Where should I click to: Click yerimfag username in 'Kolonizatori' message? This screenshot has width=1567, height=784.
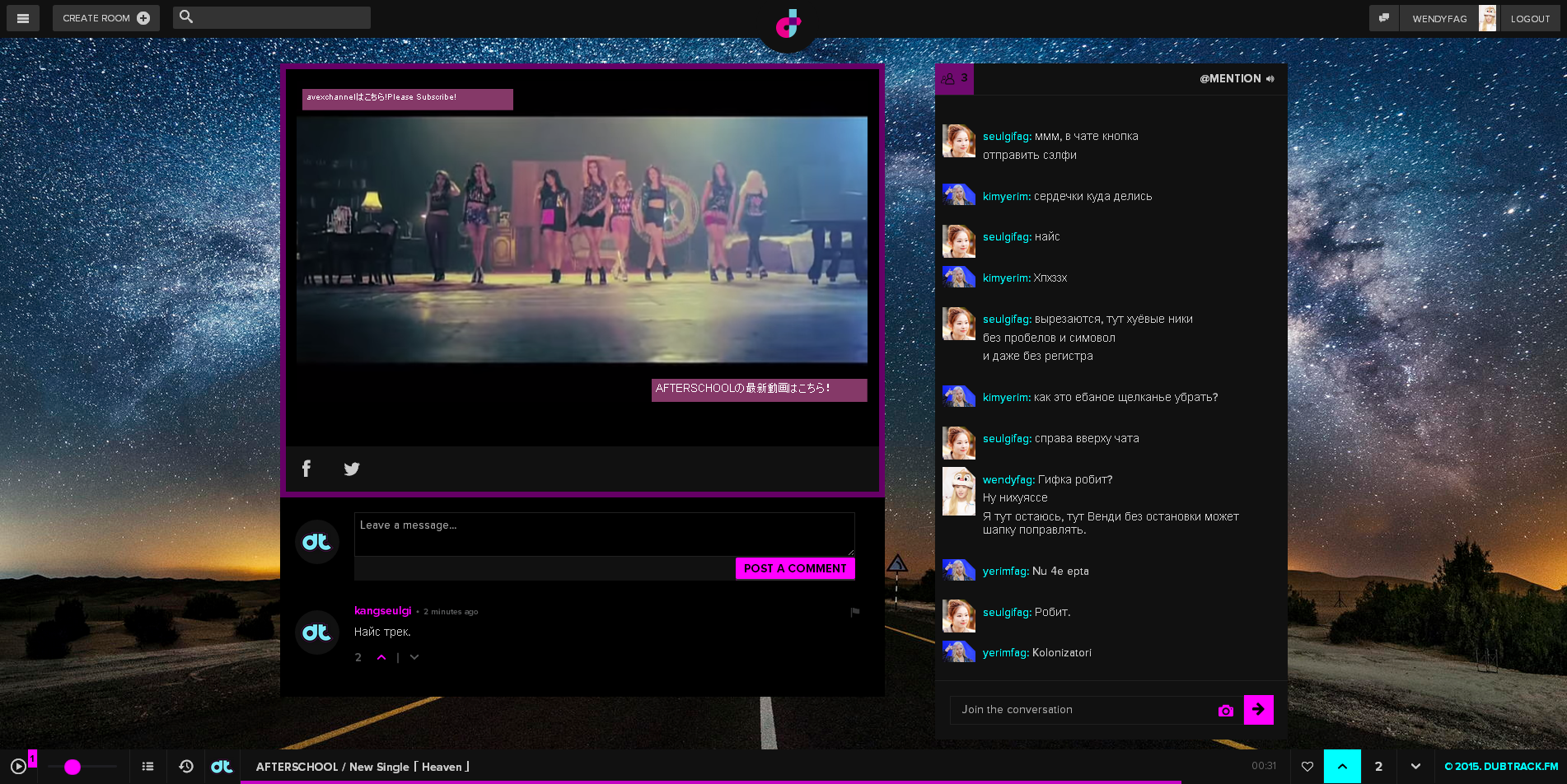coord(1006,653)
